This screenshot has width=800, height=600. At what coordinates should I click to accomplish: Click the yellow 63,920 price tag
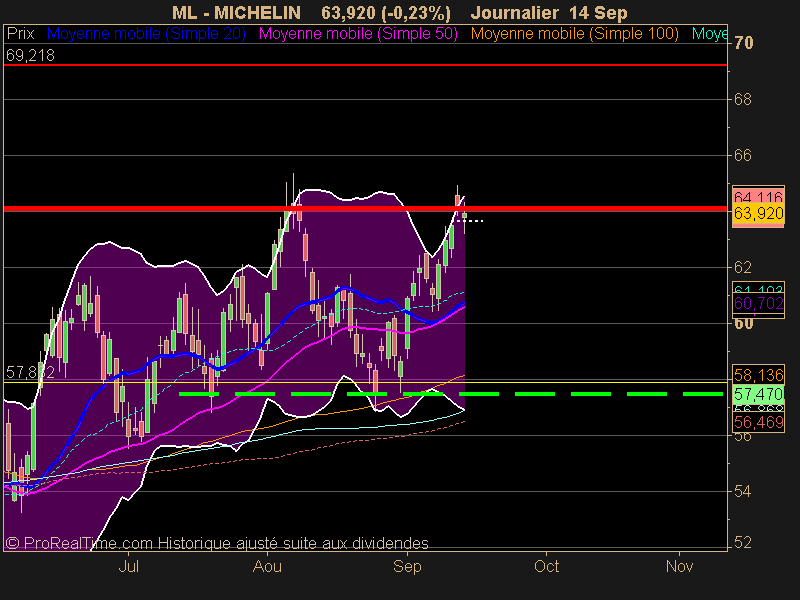coord(758,213)
